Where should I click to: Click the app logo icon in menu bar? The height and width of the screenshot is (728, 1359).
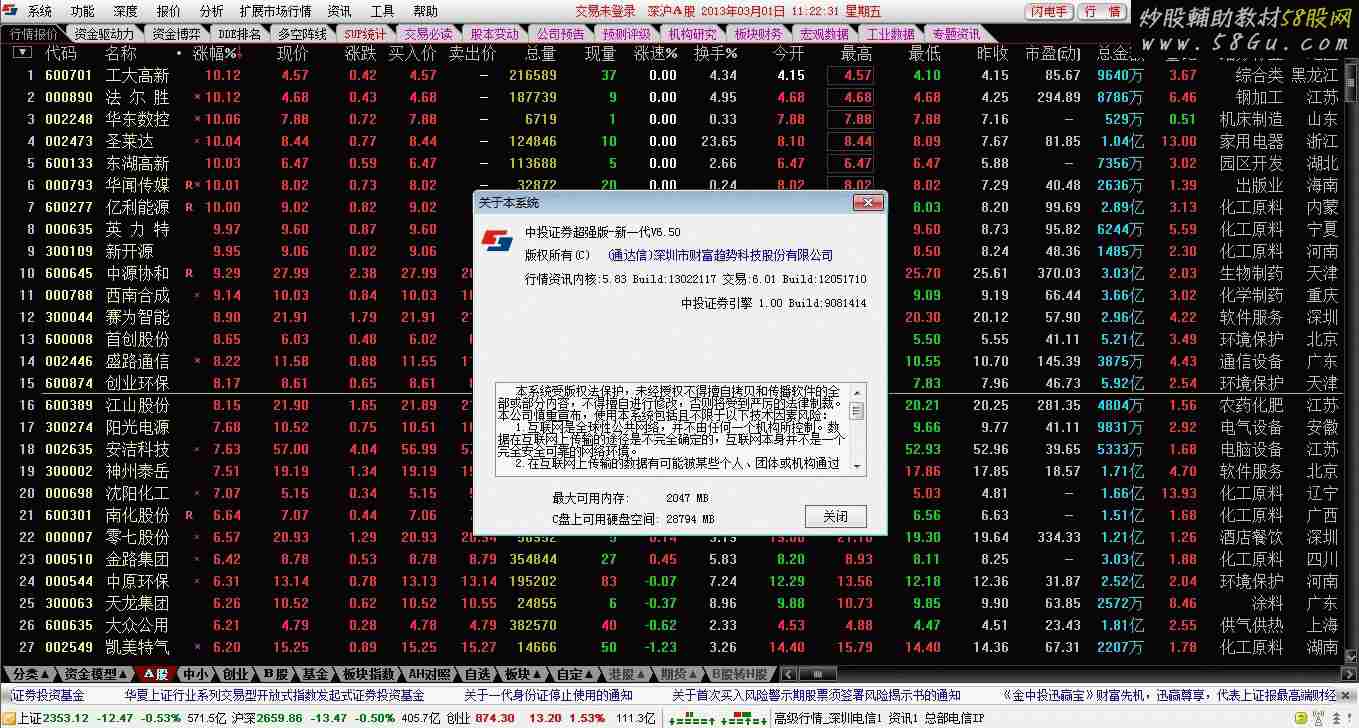10,12
